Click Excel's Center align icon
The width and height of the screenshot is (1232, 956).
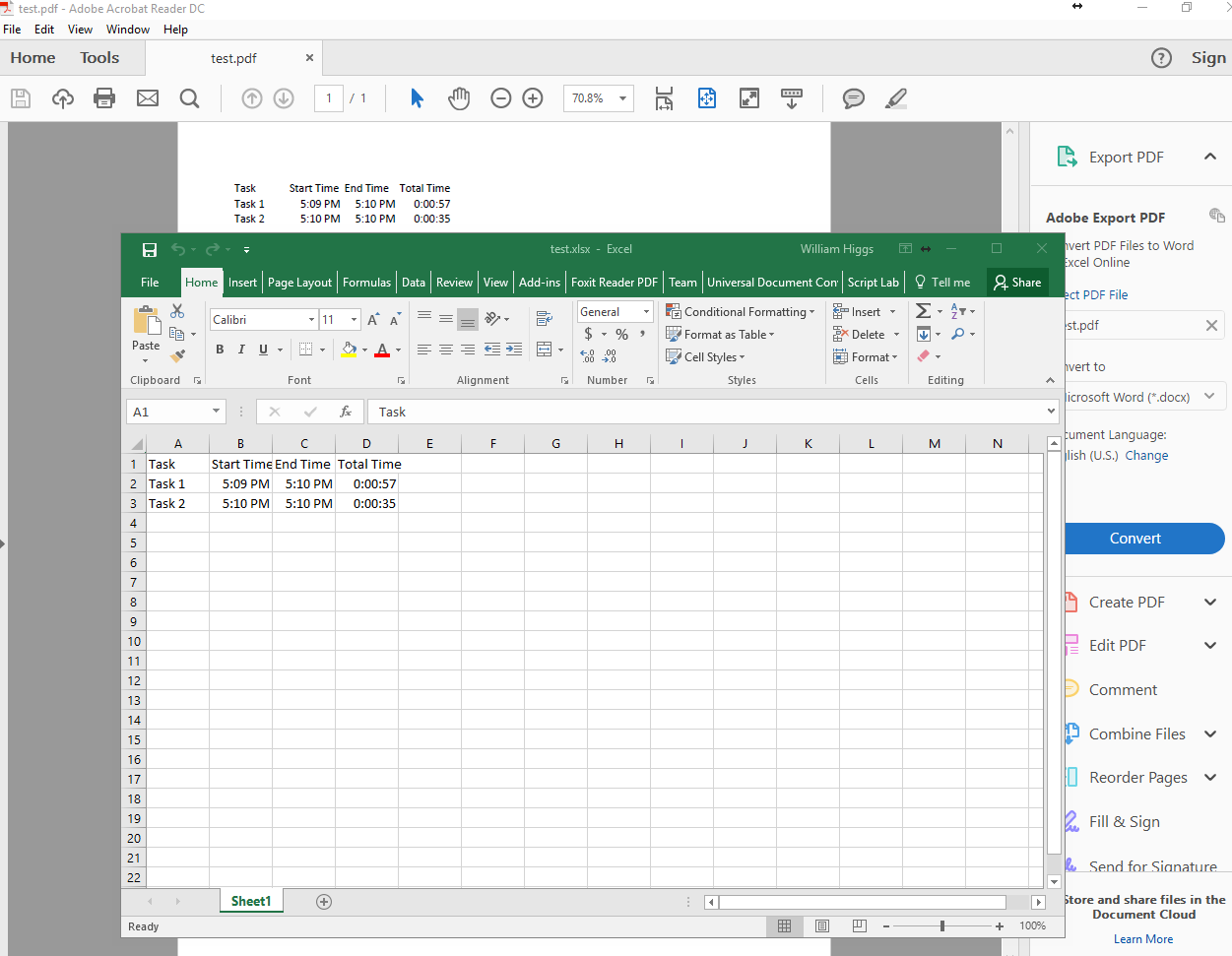click(x=446, y=350)
